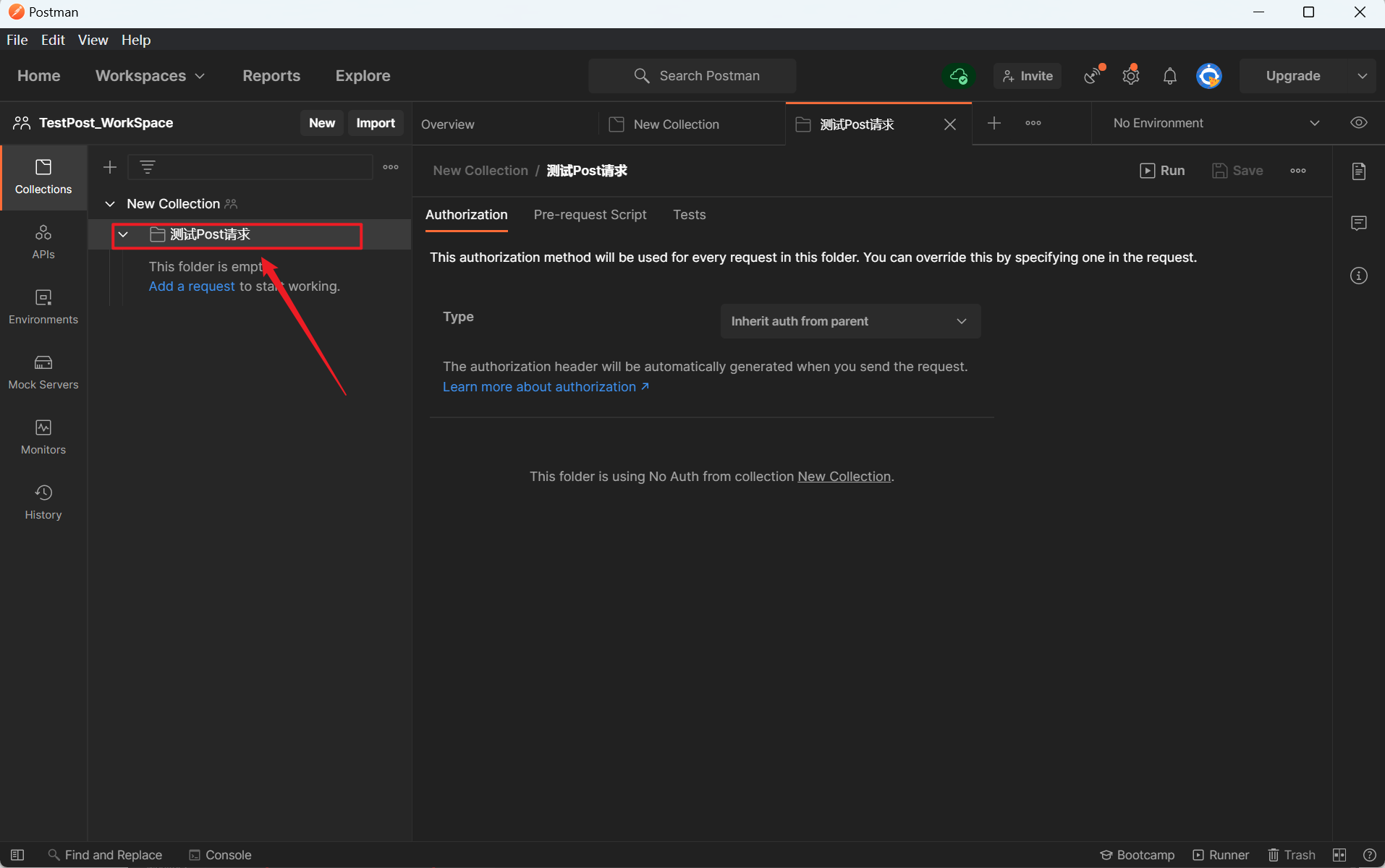
Task: Follow the New Collection link in auth notice
Action: coord(844,477)
